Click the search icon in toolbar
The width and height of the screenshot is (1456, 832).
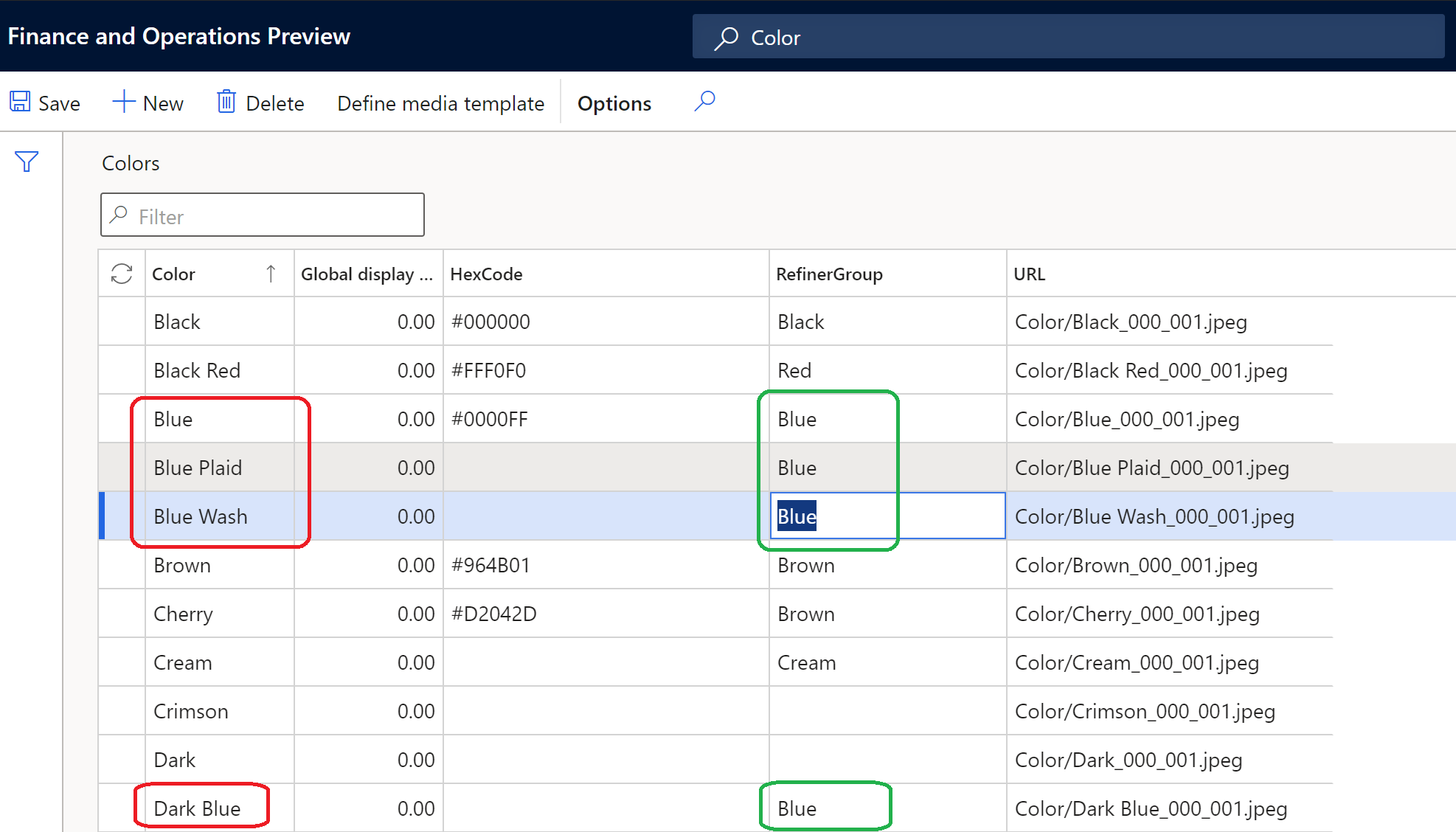[706, 102]
